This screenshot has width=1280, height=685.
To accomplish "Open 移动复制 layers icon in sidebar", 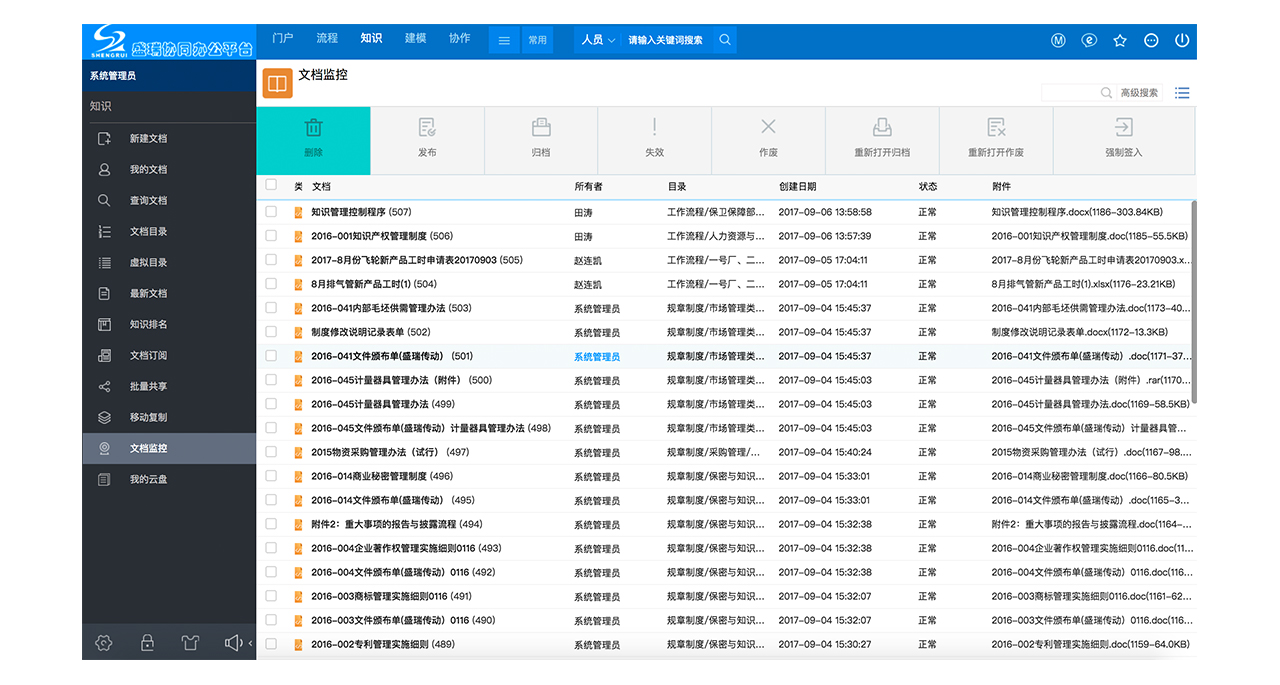I will click(x=104, y=418).
